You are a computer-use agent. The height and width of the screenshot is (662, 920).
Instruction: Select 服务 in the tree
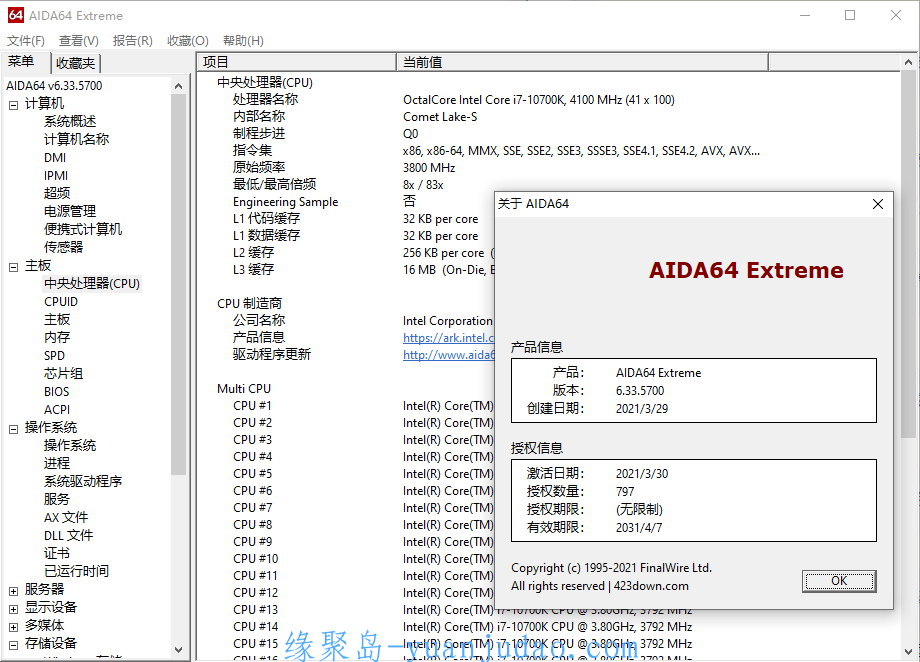click(x=57, y=499)
